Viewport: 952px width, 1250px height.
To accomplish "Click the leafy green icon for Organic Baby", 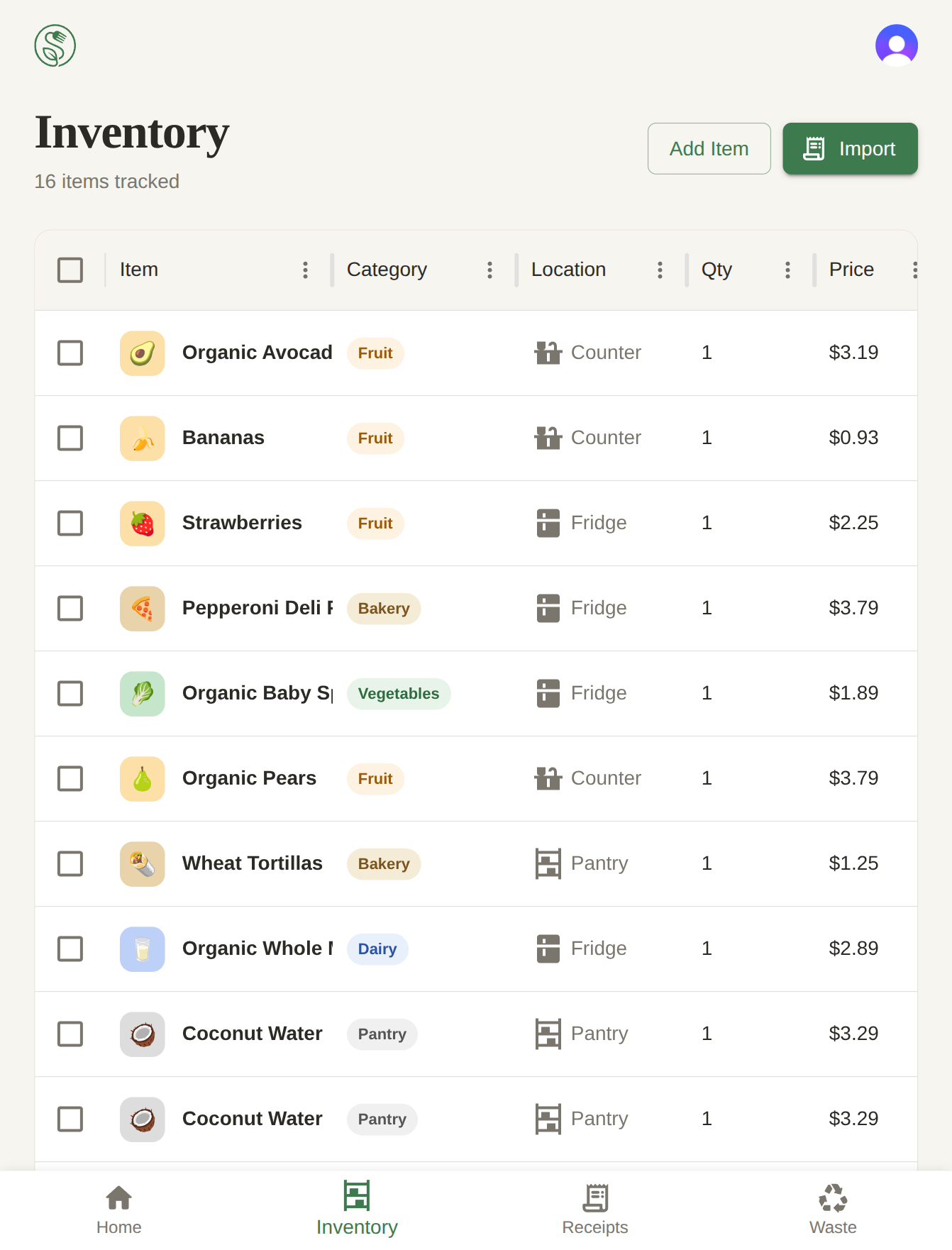I will click(x=143, y=694).
